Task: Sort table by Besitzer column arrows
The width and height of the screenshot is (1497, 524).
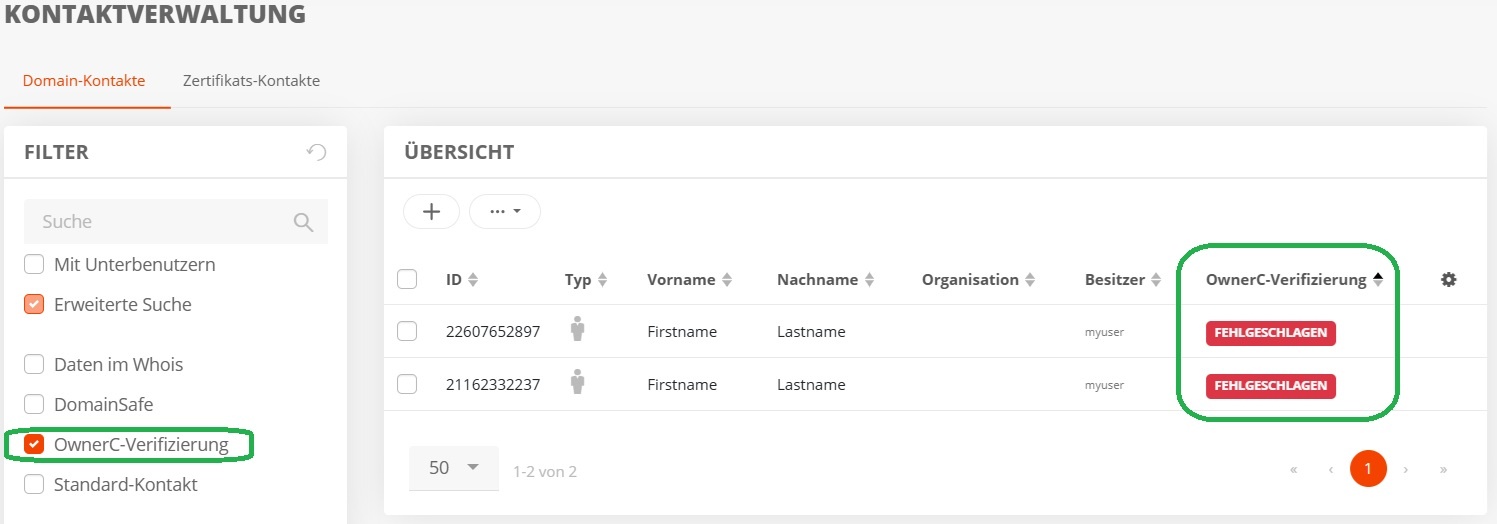Action: [1156, 280]
